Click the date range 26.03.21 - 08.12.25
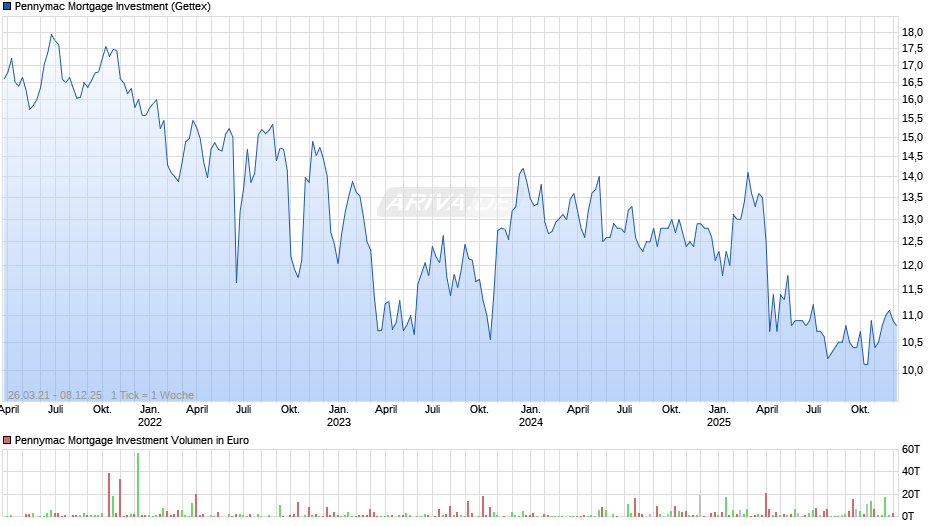The width and height of the screenshot is (940, 526). tap(55, 395)
